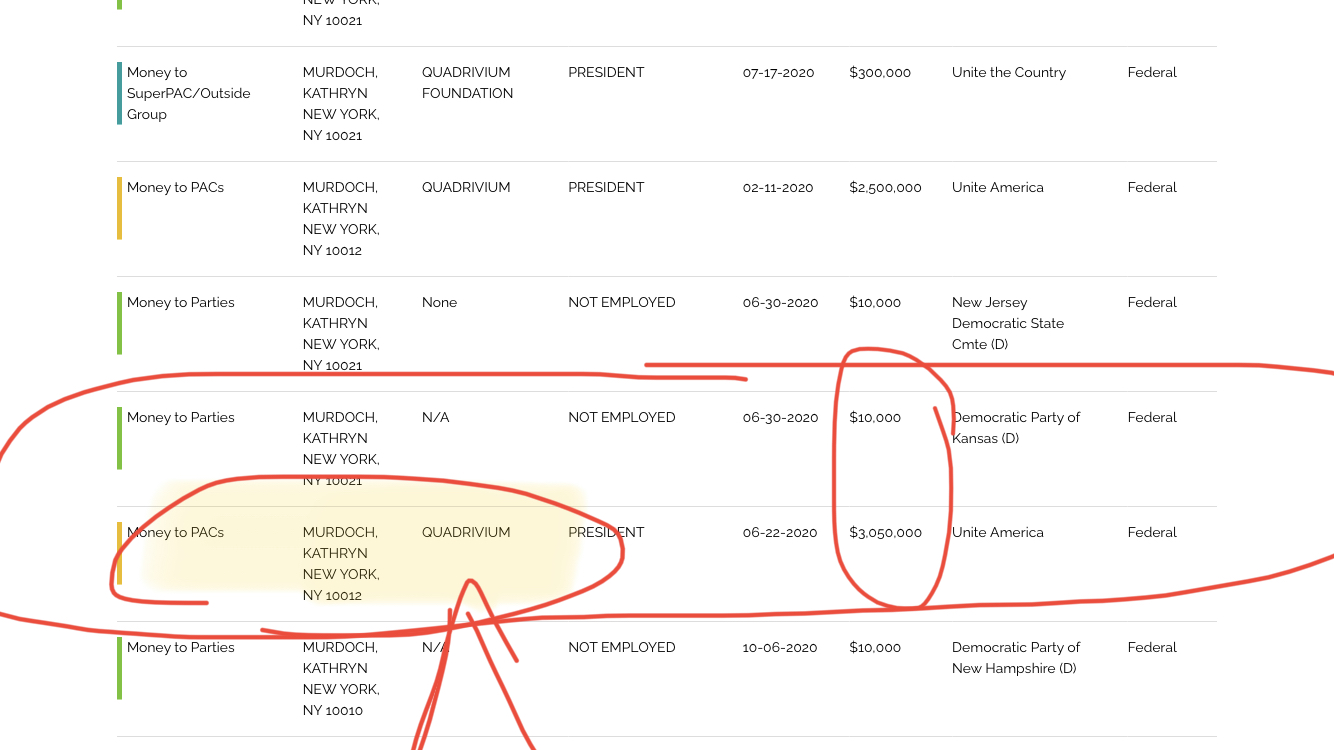Viewport: 1334px width, 750px height.
Task: Click the contributor name in the New Jersey row
Action: [340, 313]
